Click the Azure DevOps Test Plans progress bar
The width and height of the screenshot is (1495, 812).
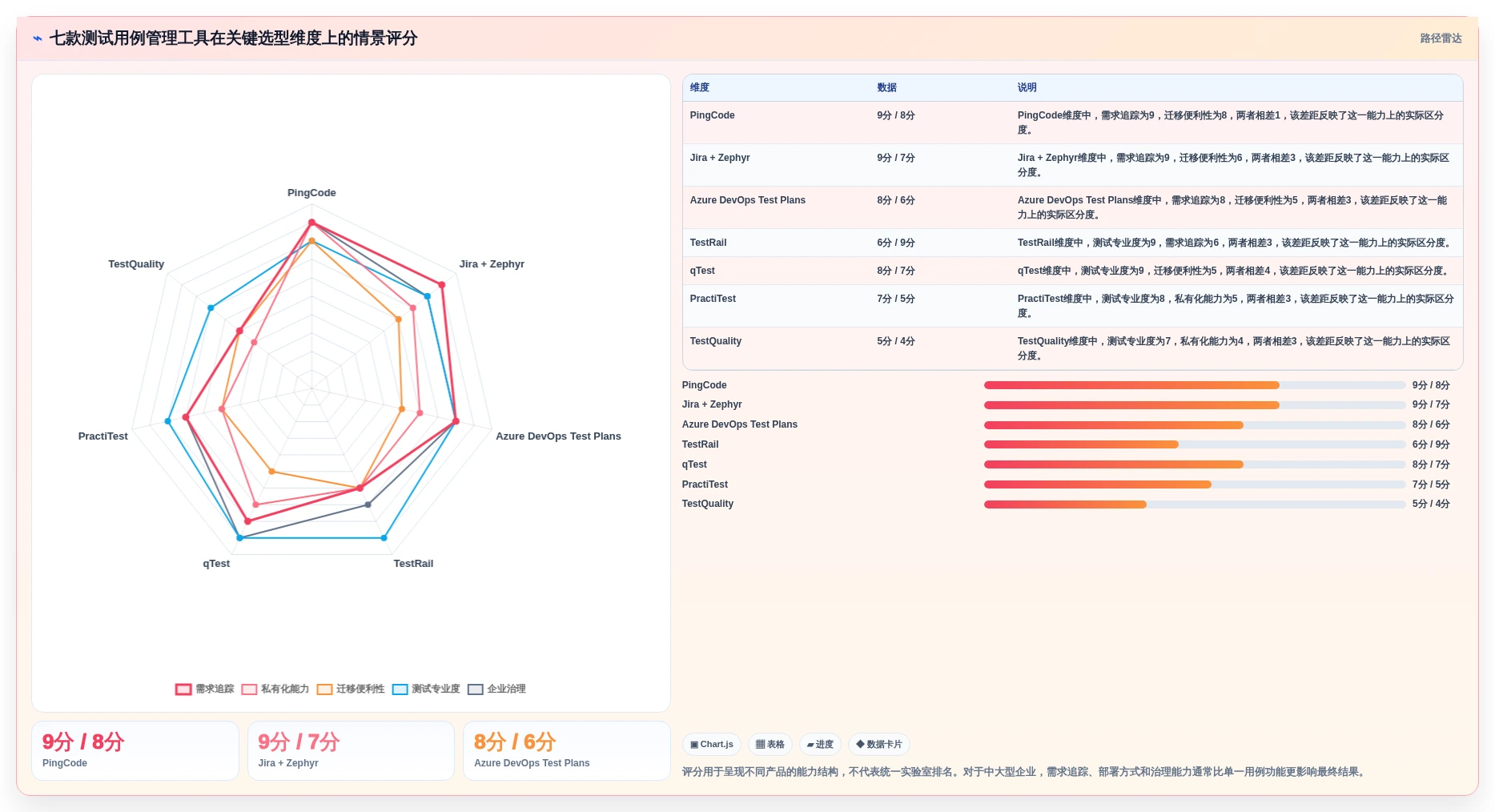click(x=1195, y=425)
